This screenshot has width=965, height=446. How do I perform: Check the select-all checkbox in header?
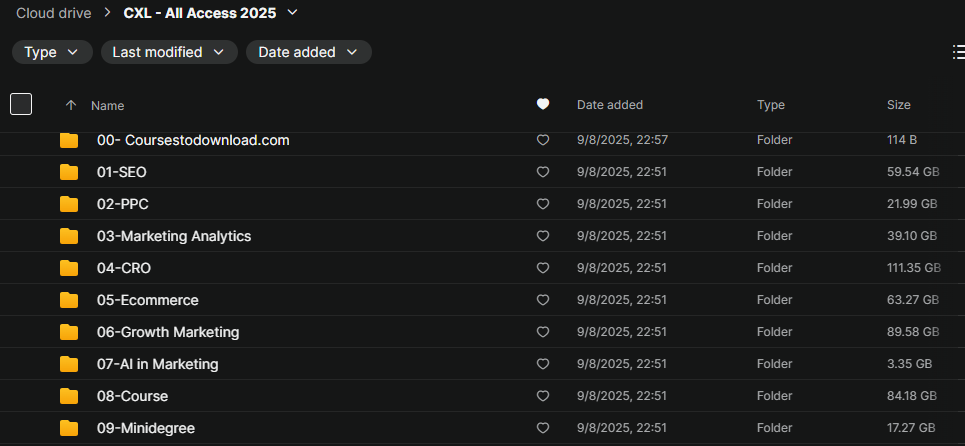coord(21,104)
